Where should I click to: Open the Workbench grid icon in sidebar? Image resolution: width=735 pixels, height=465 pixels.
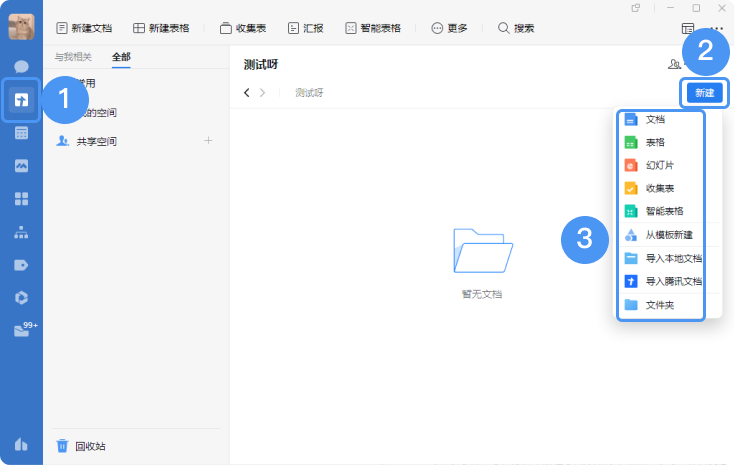(21, 199)
